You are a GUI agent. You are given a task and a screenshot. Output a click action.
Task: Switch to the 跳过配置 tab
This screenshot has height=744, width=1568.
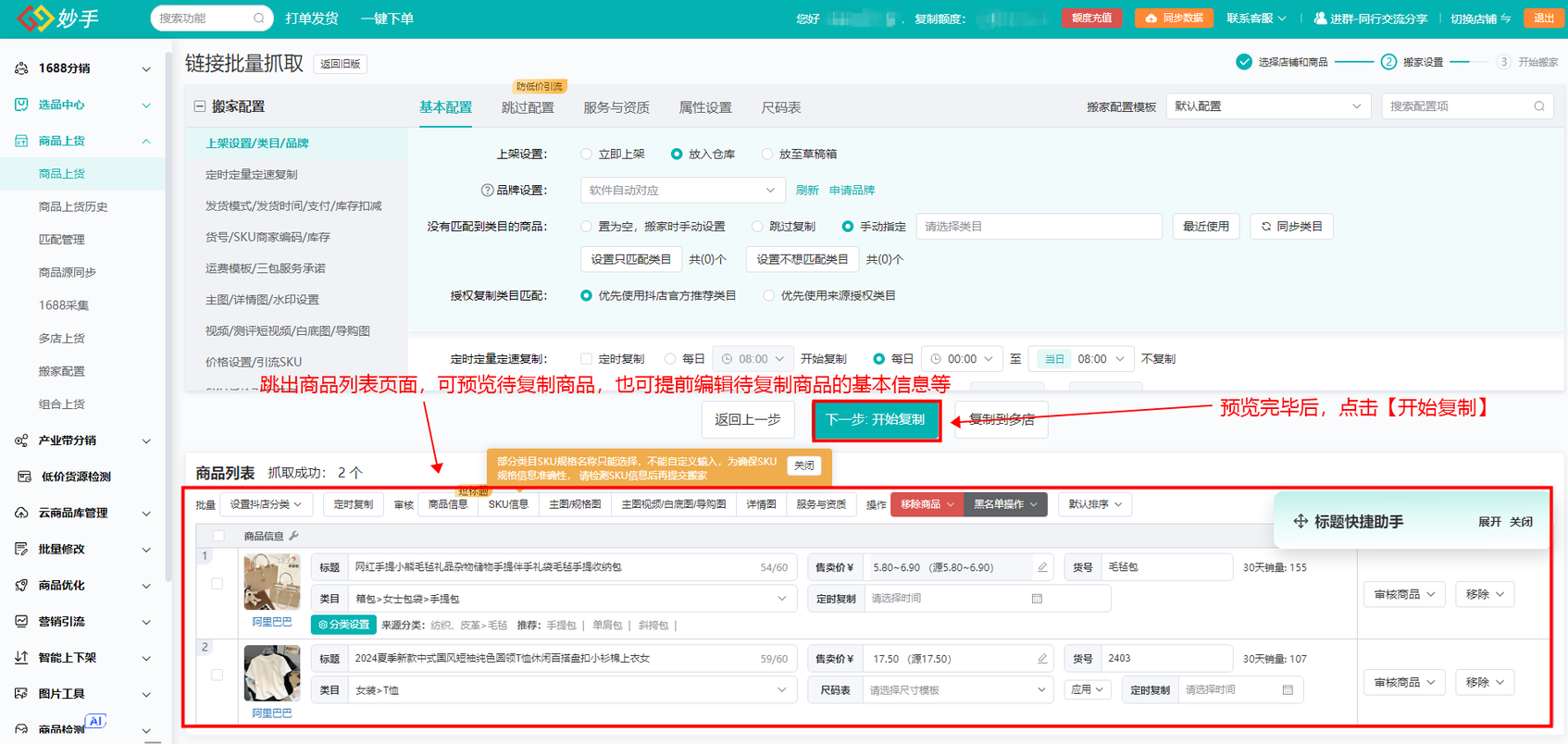pos(528,107)
